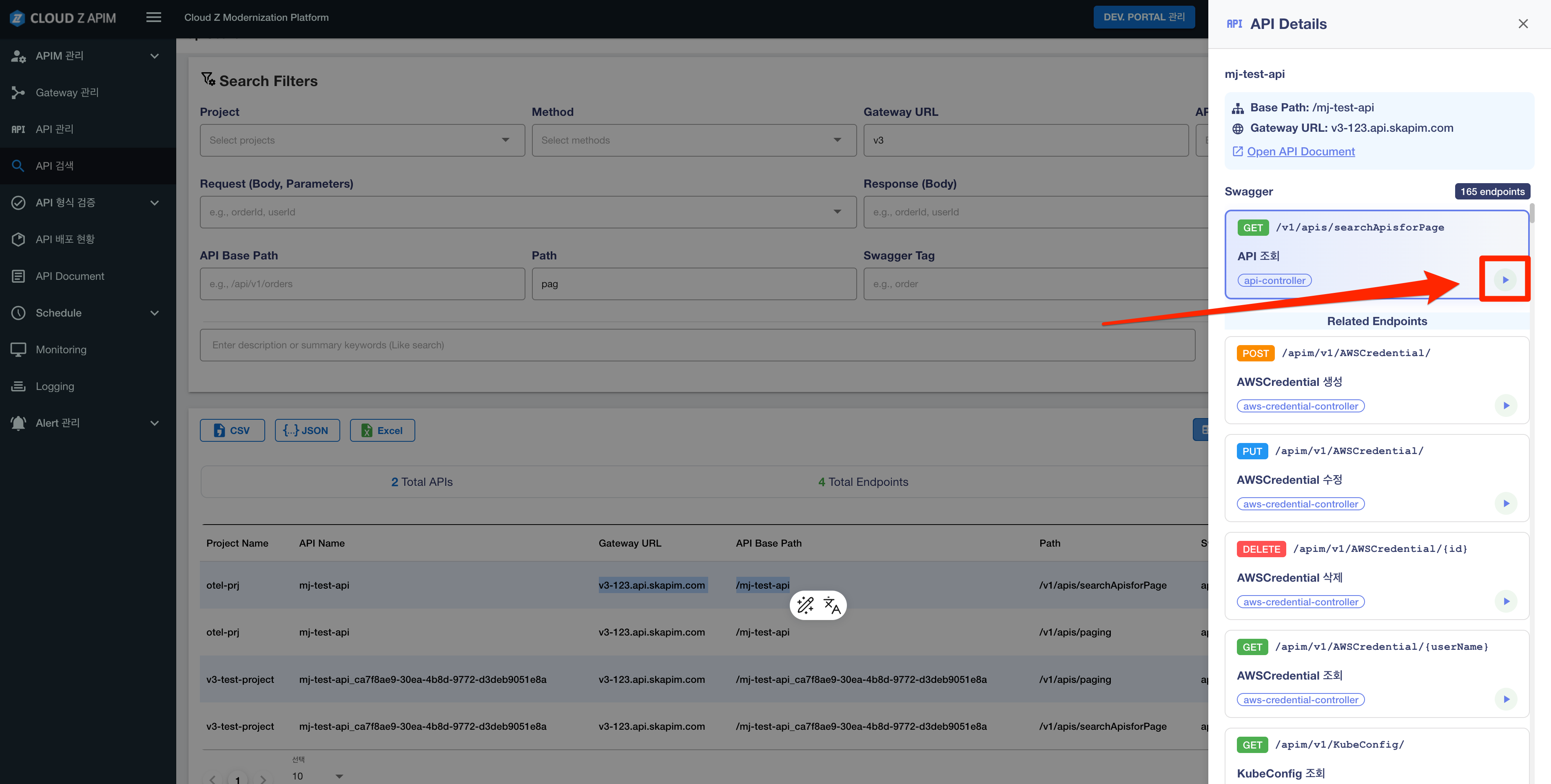
Task: Open Monitoring from the sidebar
Action: [61, 350]
